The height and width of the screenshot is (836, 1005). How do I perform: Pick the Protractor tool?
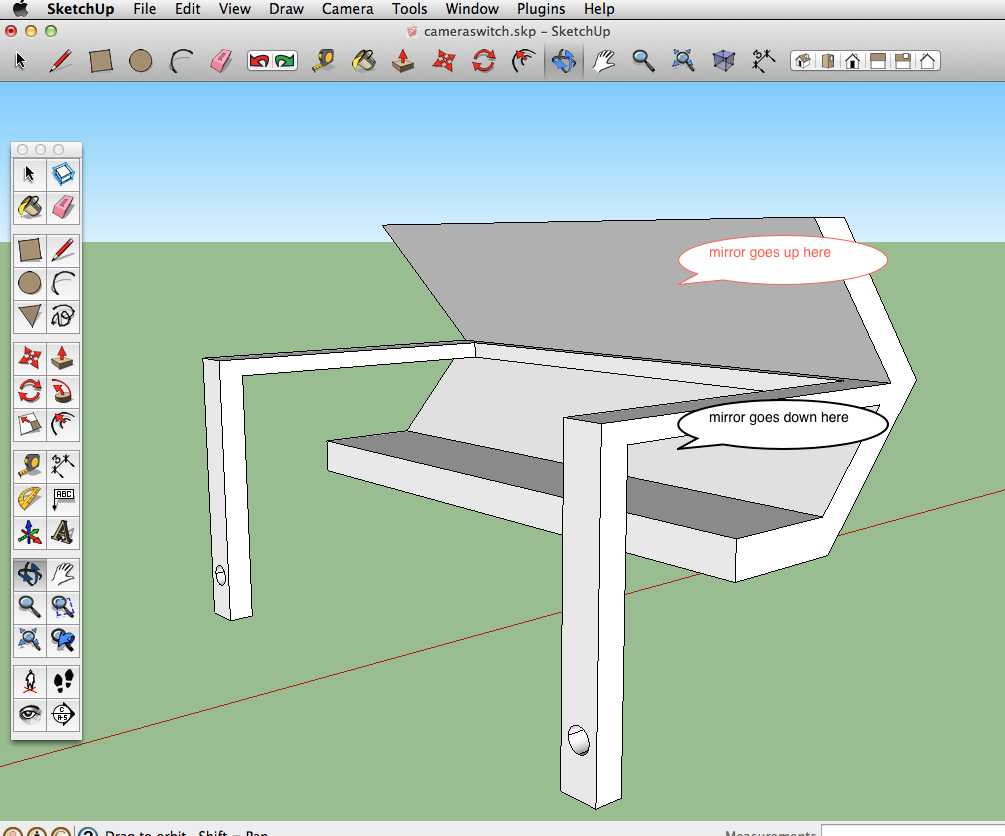[x=29, y=499]
